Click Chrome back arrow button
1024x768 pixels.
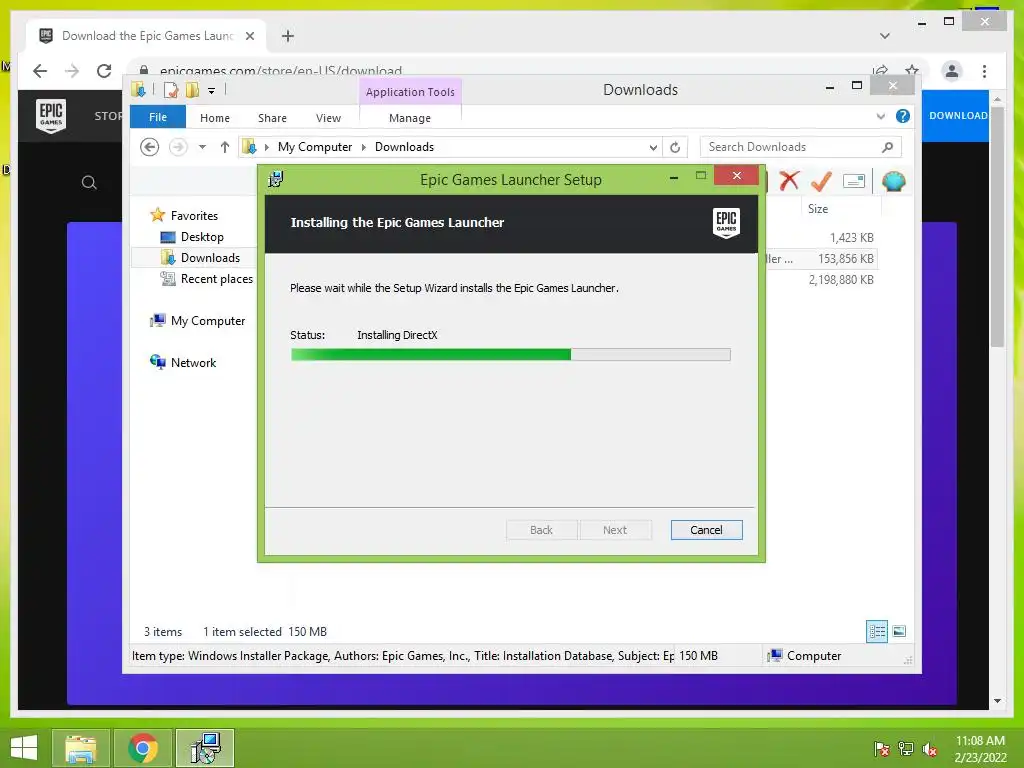coord(40,71)
